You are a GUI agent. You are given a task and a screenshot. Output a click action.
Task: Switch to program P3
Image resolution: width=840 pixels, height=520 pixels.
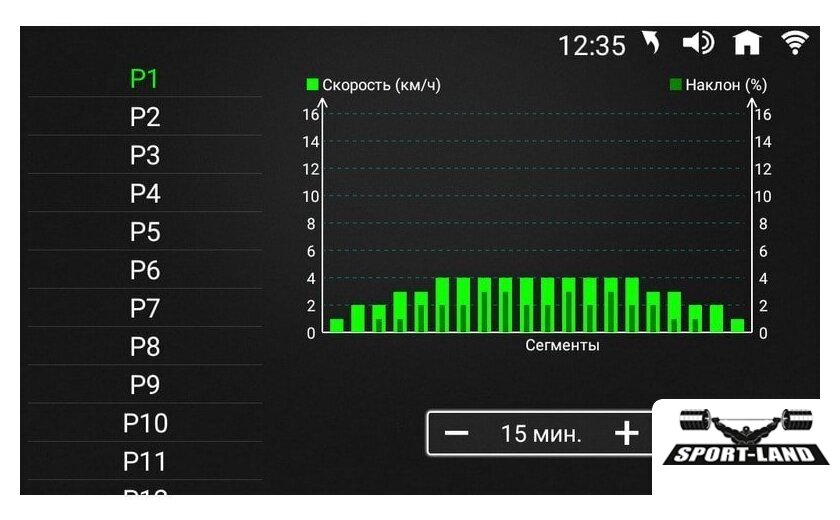tap(145, 155)
